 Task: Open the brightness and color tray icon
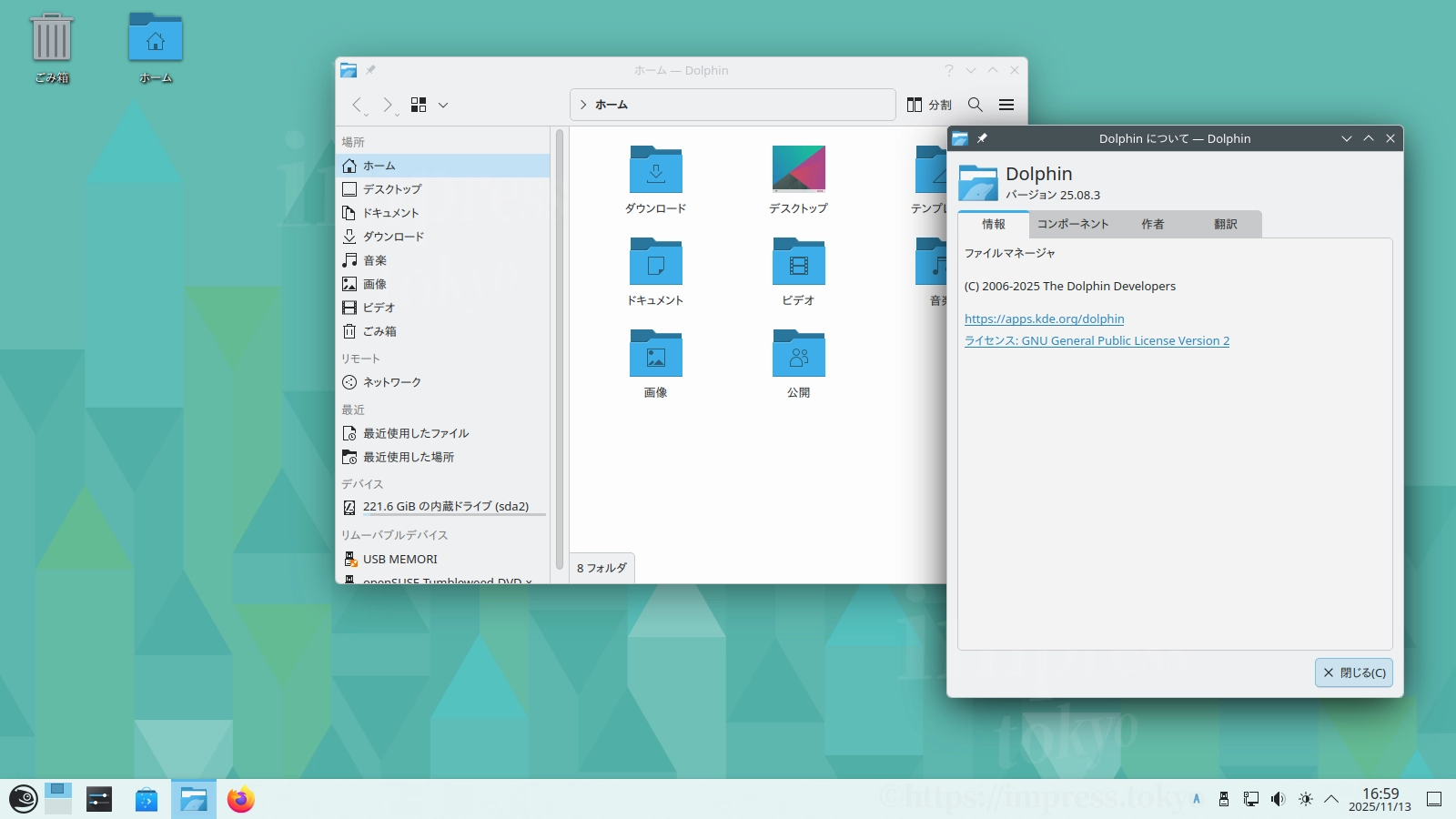pos(1306,799)
